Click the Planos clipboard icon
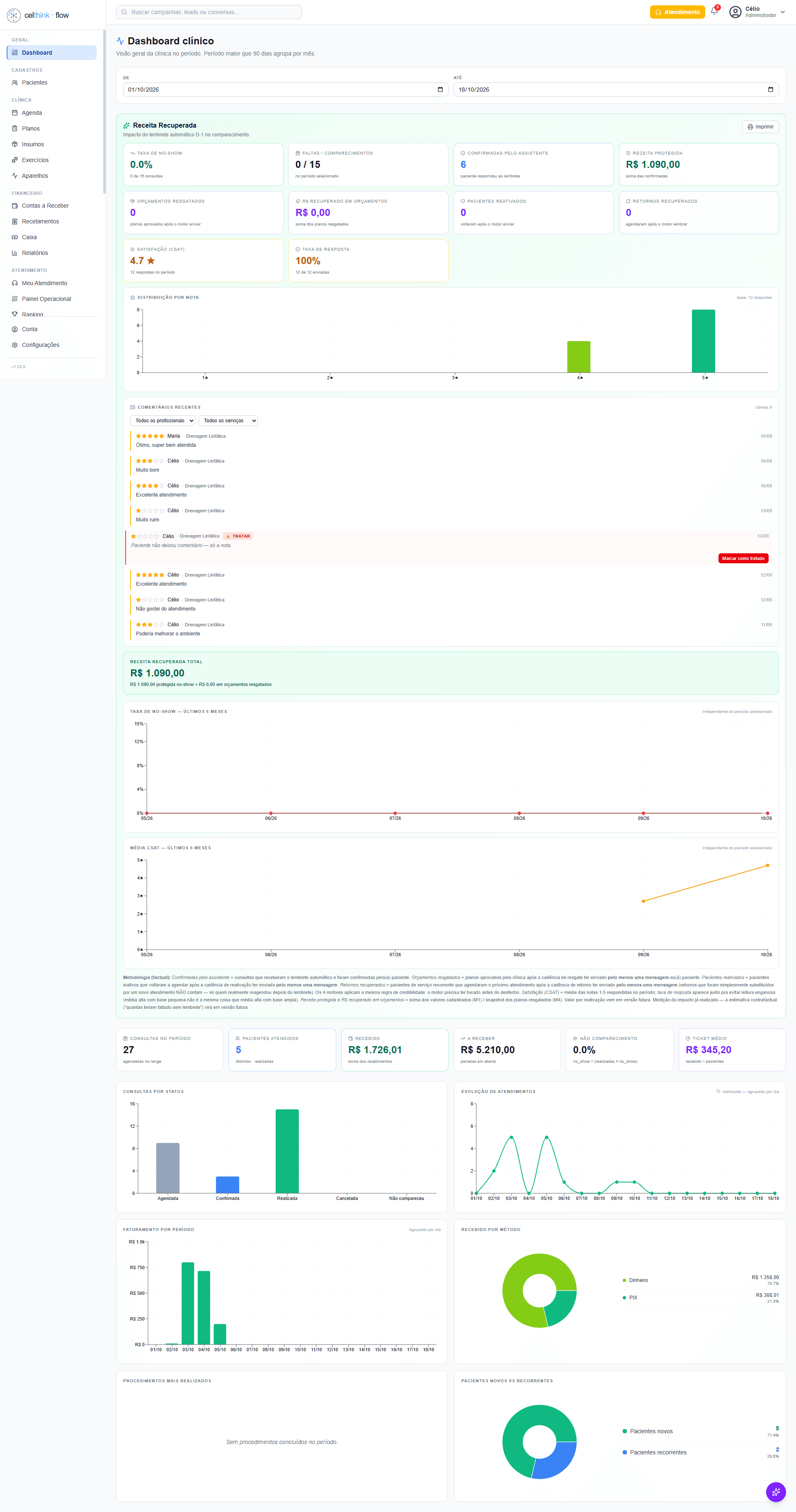 pyautogui.click(x=15, y=128)
